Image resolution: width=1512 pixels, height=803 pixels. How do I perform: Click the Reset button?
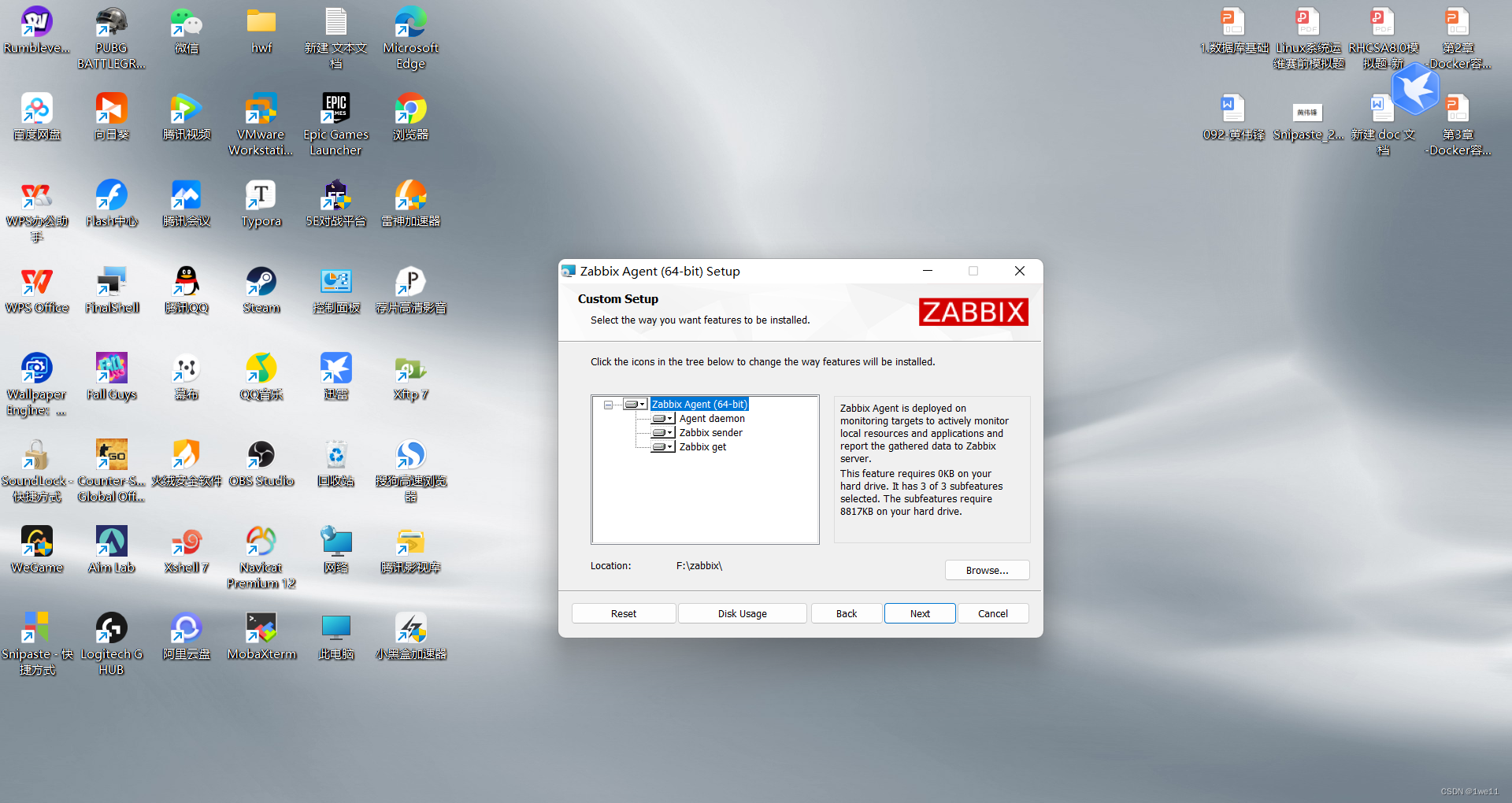pyautogui.click(x=624, y=613)
